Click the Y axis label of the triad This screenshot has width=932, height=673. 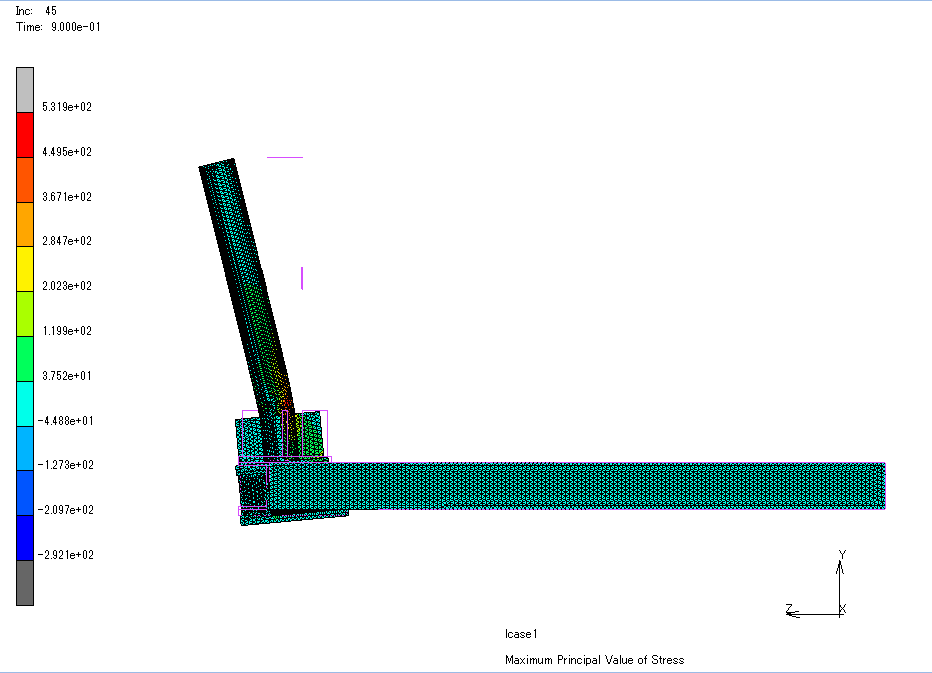[842, 554]
